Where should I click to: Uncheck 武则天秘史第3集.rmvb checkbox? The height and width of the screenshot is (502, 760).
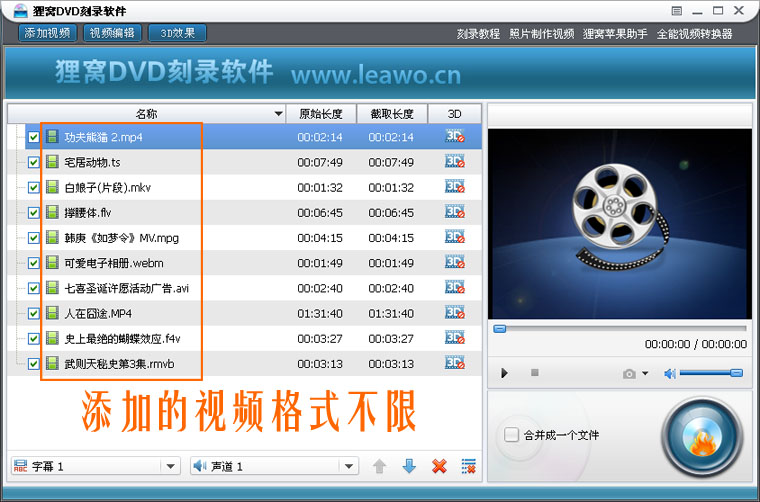click(x=33, y=364)
